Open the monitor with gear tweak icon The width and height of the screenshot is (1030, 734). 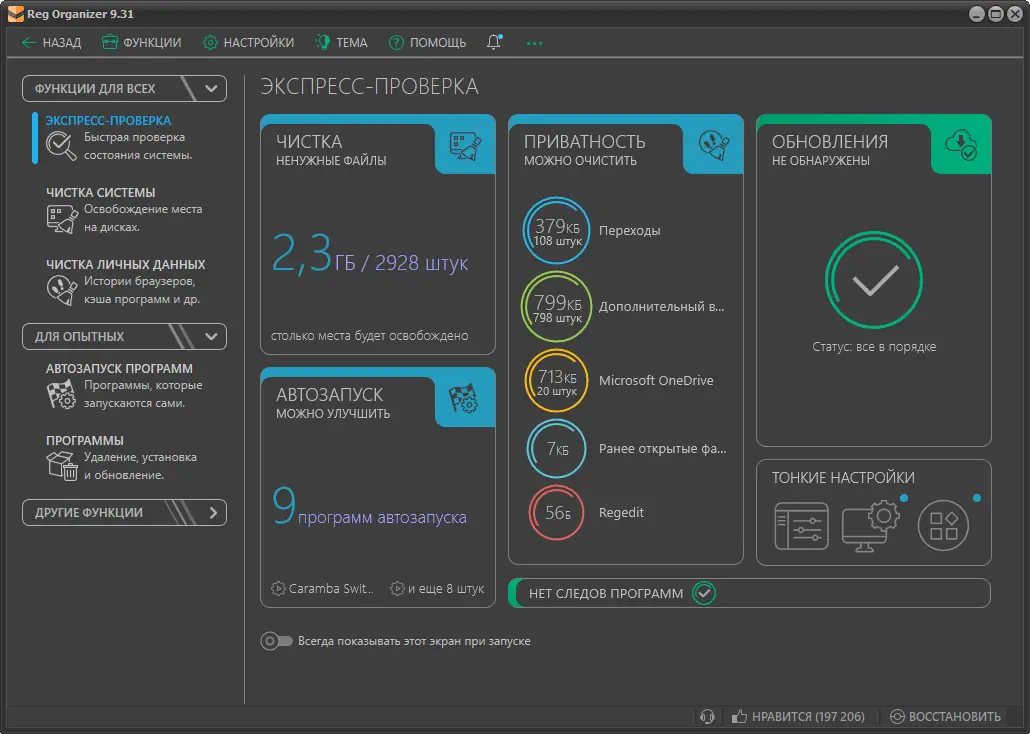coord(872,526)
